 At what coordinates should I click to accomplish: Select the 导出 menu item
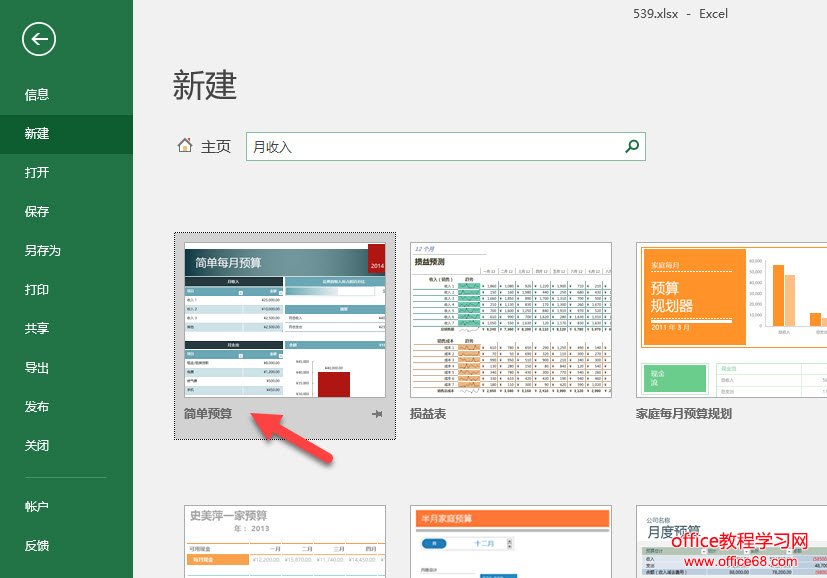[x=37, y=368]
